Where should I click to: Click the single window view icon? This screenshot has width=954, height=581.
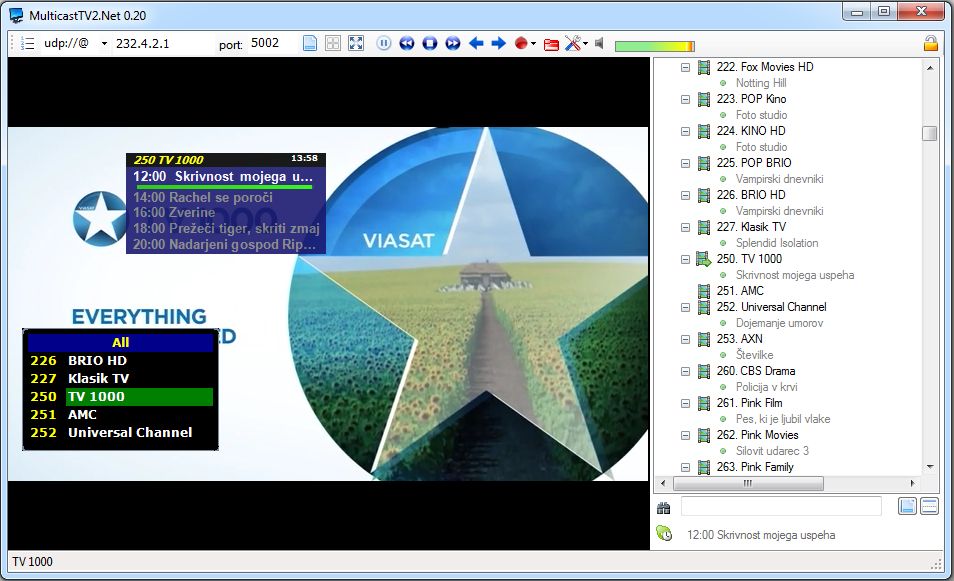310,43
